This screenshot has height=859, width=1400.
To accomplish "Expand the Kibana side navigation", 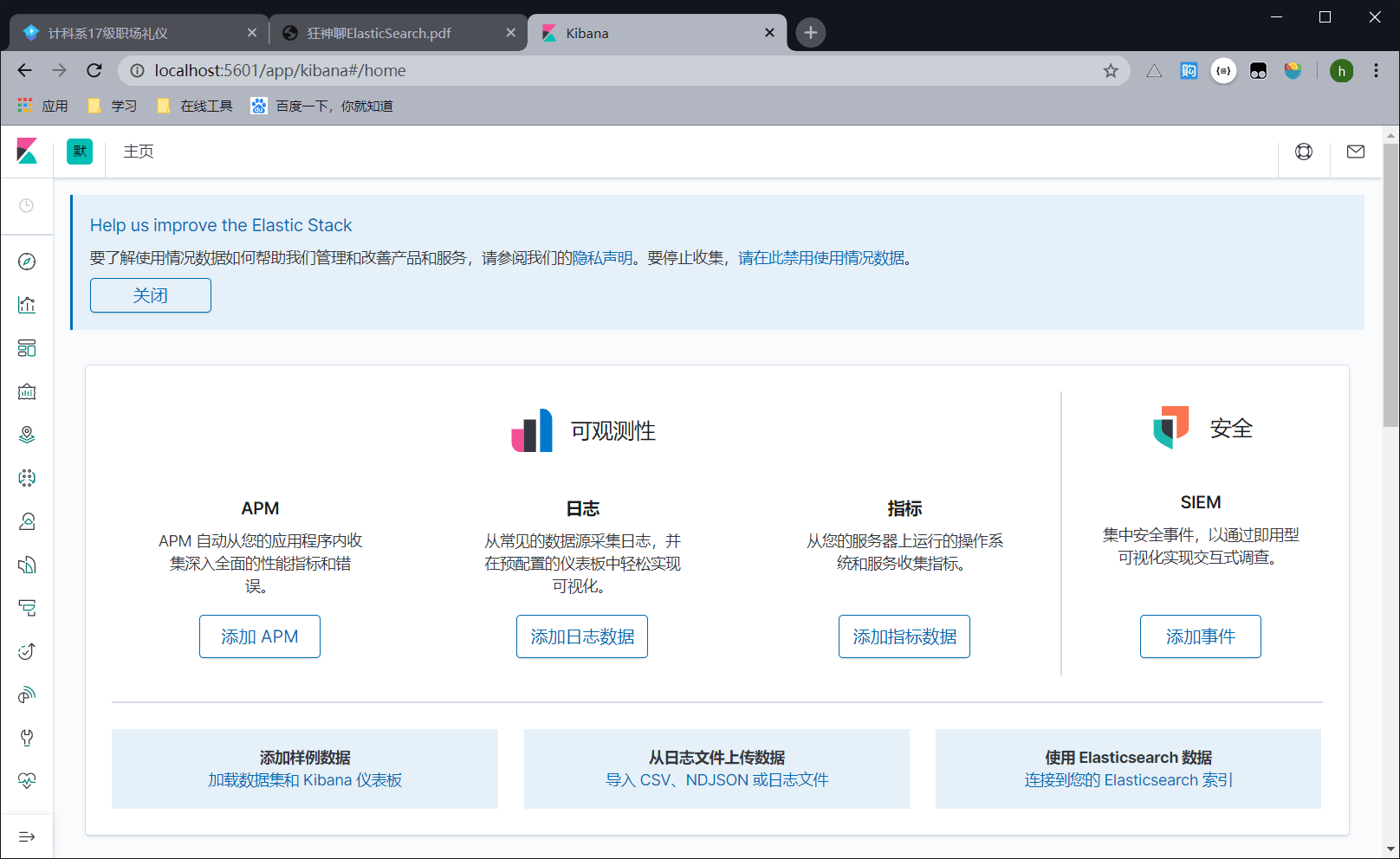I will (27, 836).
